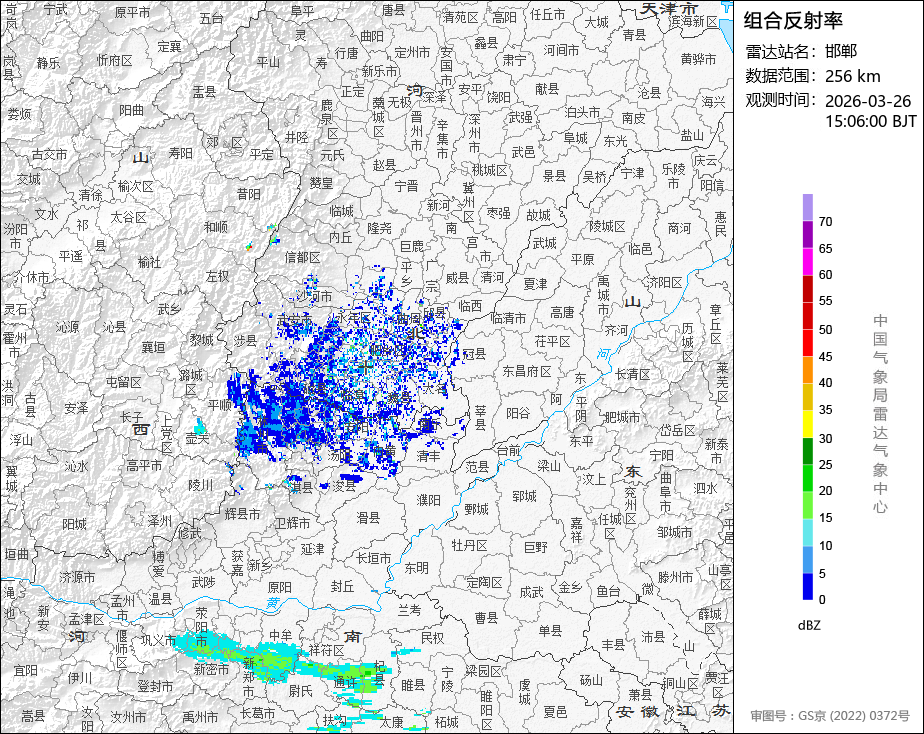The height and width of the screenshot is (734, 924).
Task: Select the 黄骅市 map label
Action: click(698, 59)
